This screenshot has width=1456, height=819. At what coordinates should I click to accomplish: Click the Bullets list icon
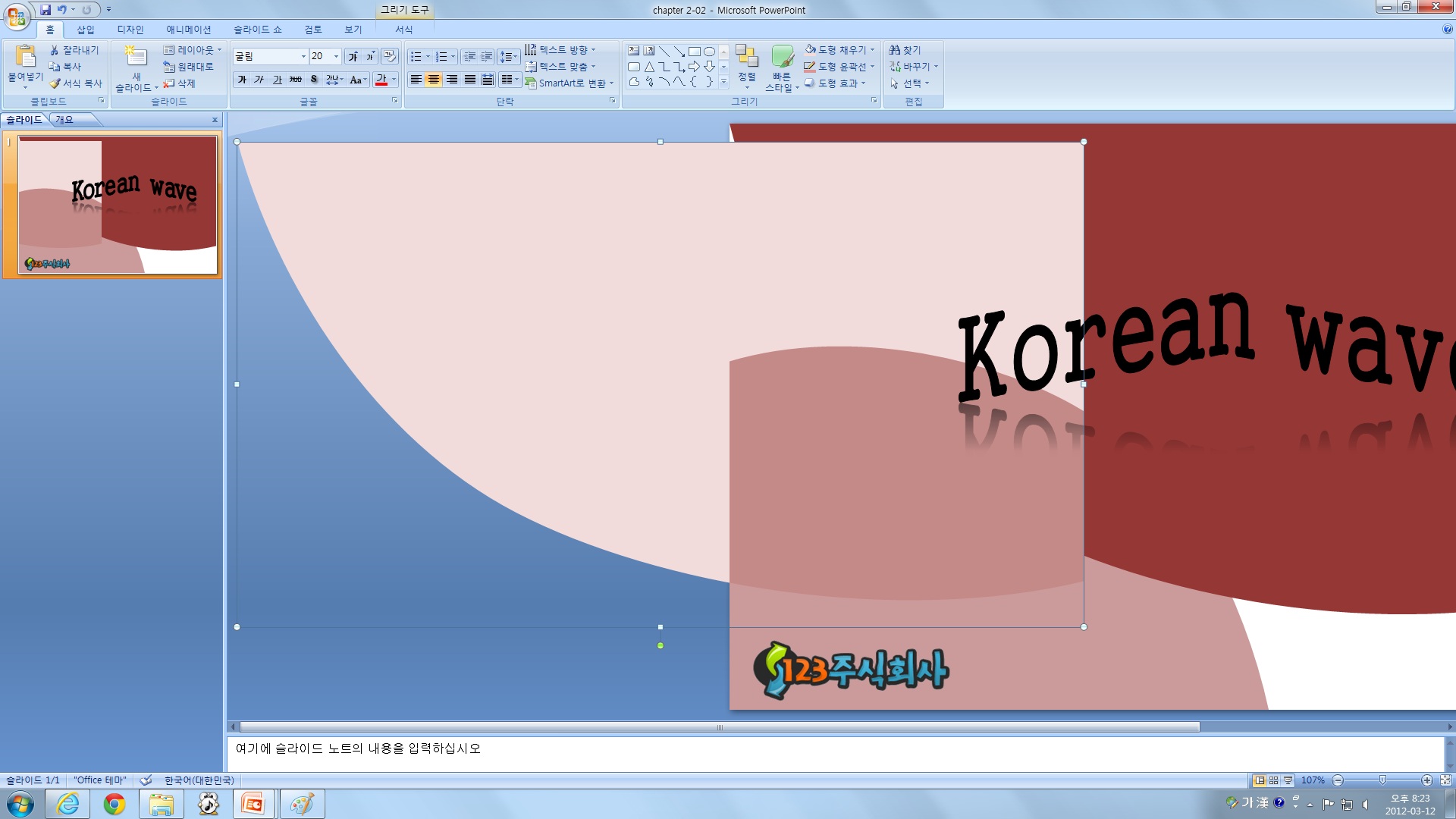tap(416, 57)
